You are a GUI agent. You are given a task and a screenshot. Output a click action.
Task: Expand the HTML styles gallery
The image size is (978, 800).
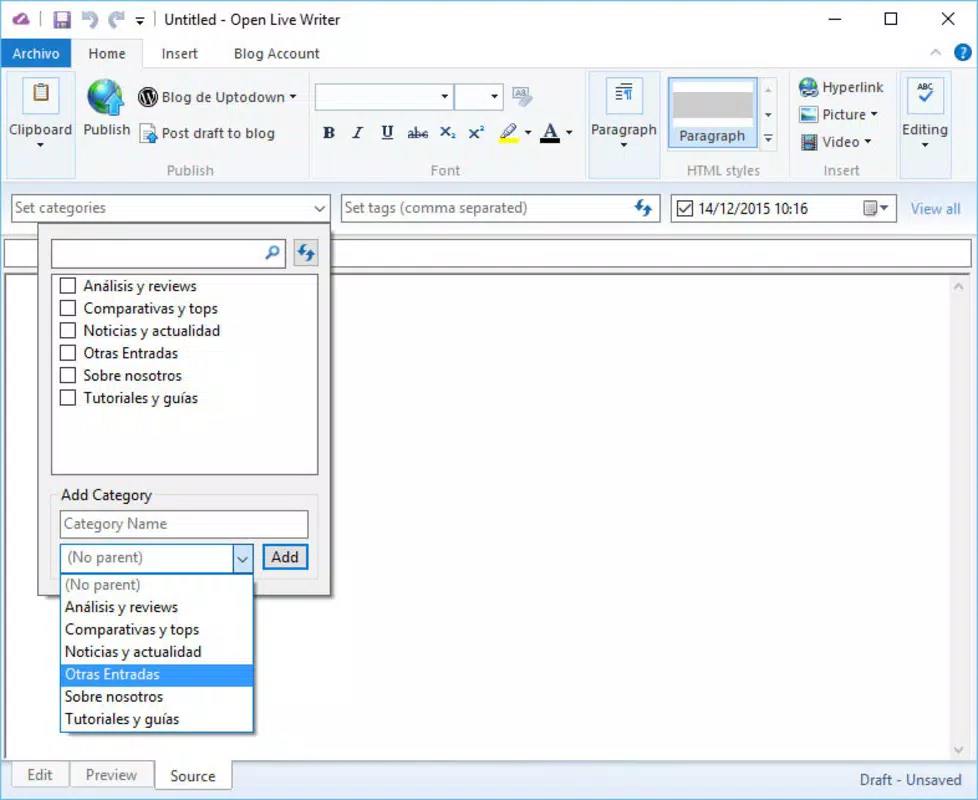[768, 138]
